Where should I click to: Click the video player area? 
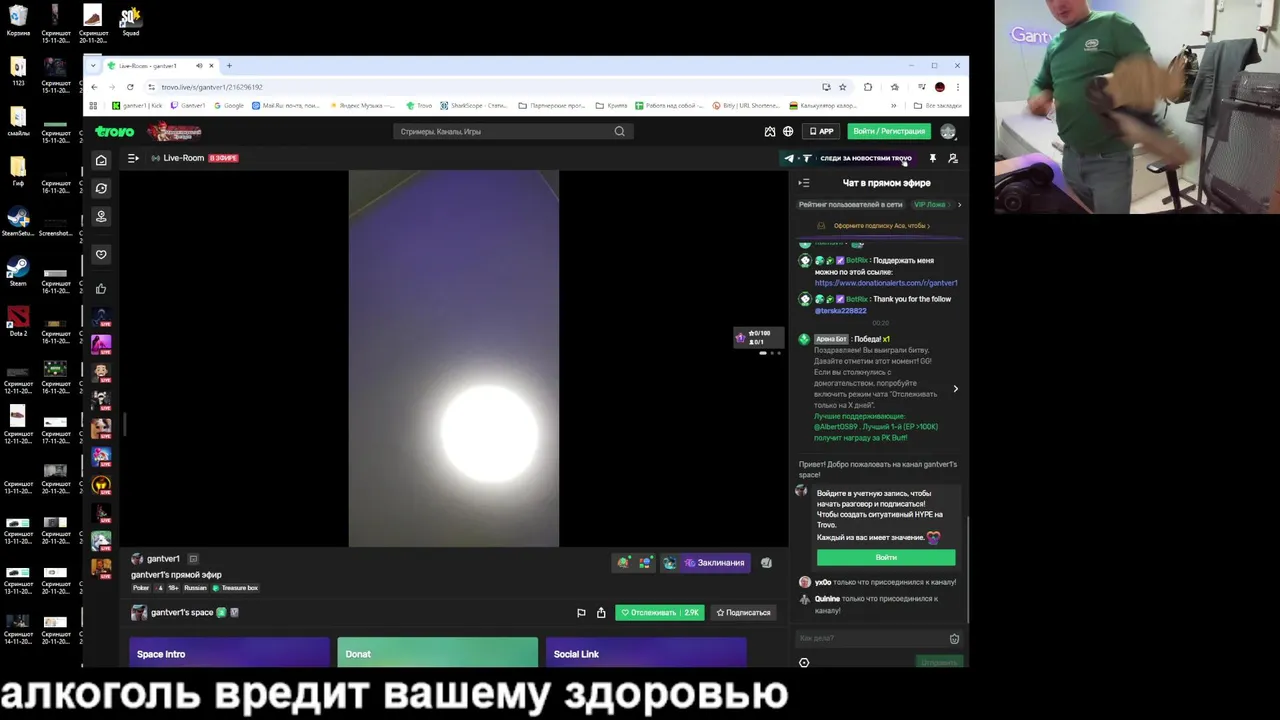453,358
